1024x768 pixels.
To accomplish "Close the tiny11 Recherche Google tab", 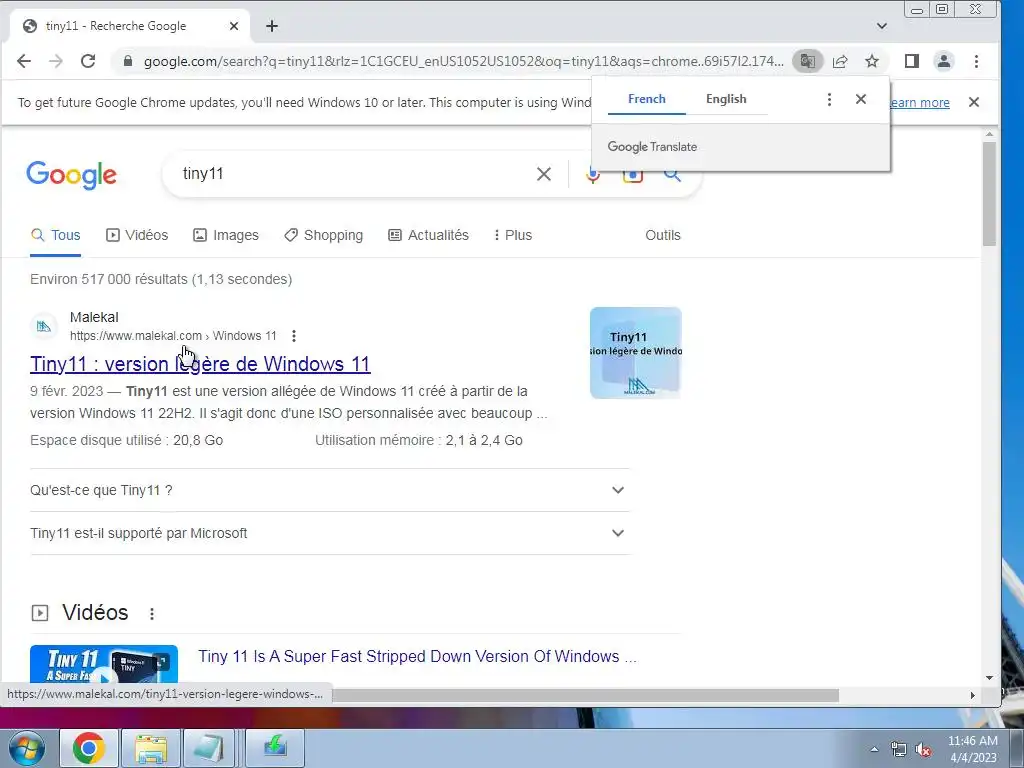I will click(x=234, y=26).
